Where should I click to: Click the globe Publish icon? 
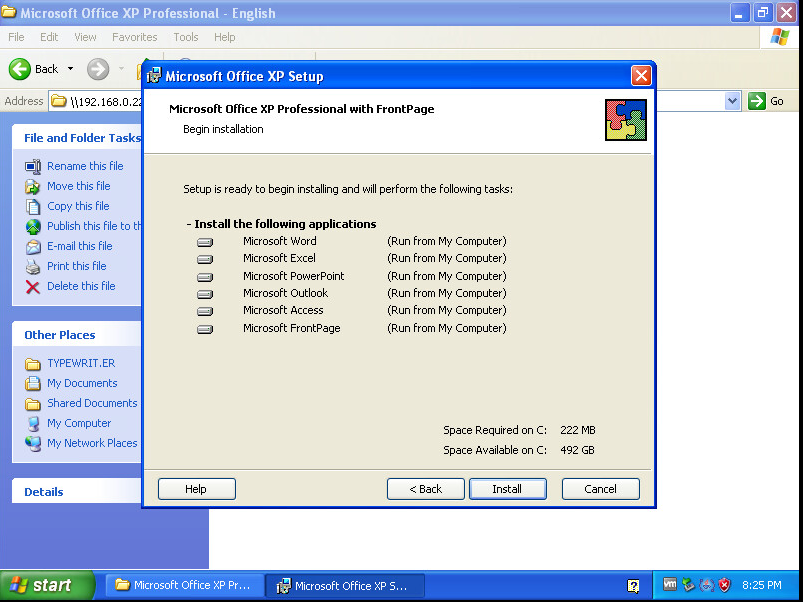click(x=33, y=227)
